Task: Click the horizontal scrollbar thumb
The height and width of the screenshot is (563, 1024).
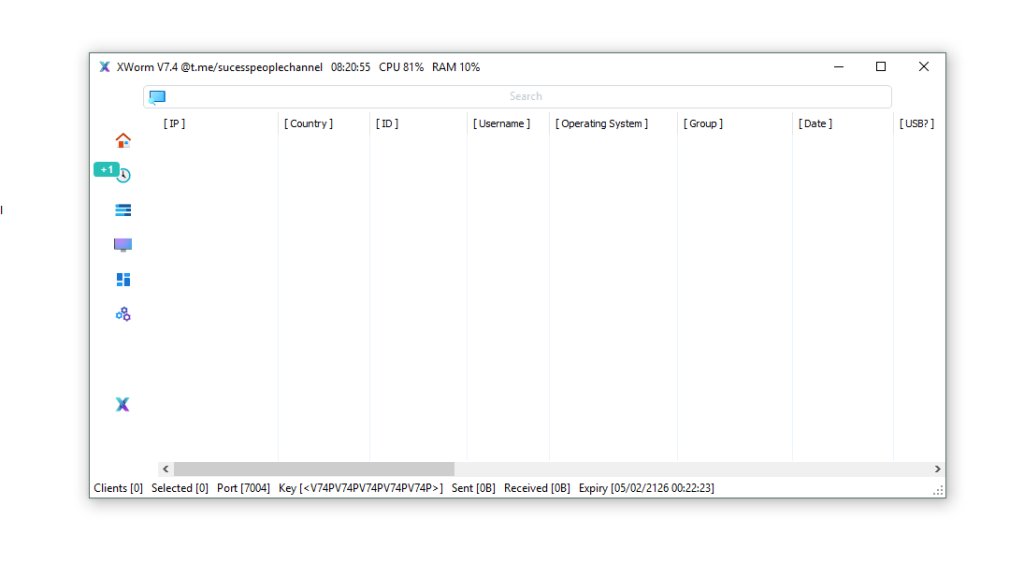Action: click(x=314, y=469)
